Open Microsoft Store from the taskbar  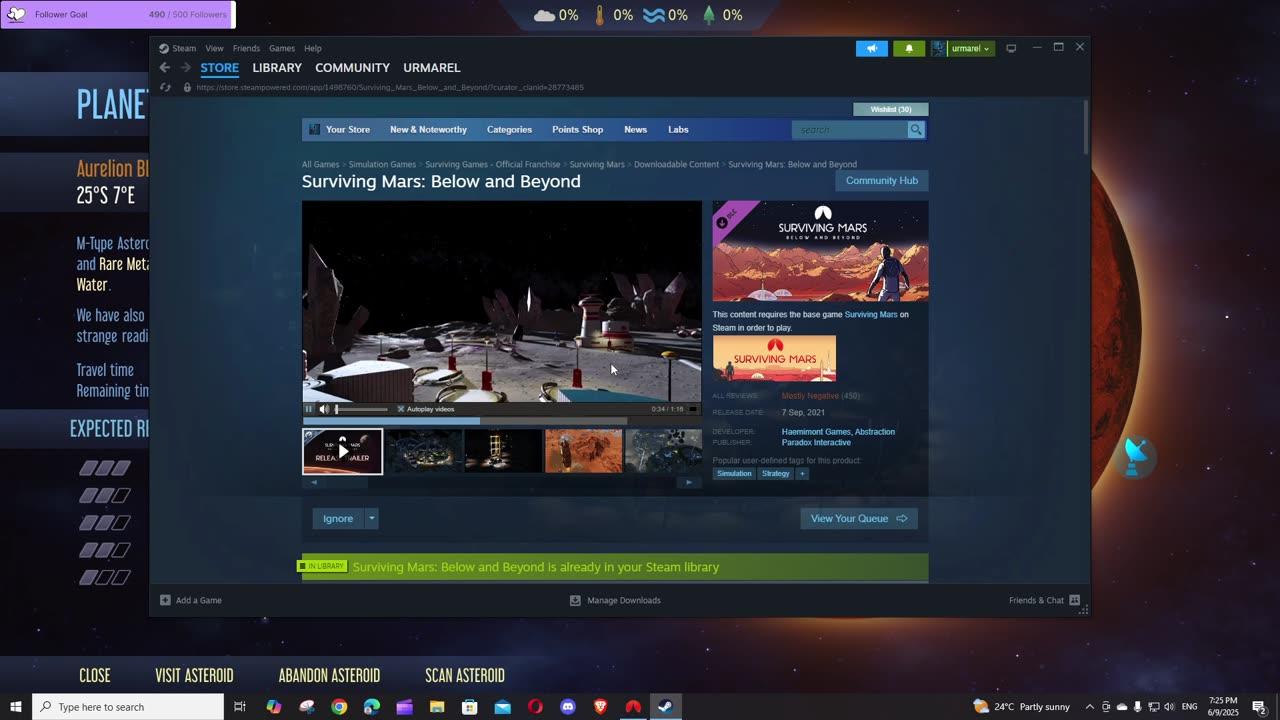pos(470,707)
